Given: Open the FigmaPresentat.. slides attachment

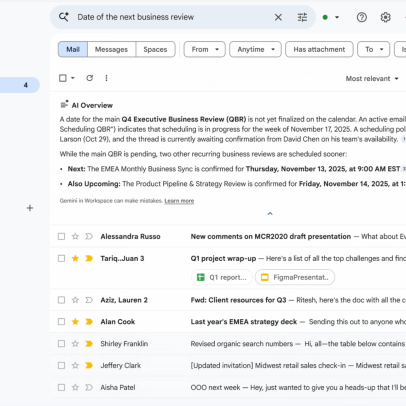Looking at the screenshot, I should point(295,277).
